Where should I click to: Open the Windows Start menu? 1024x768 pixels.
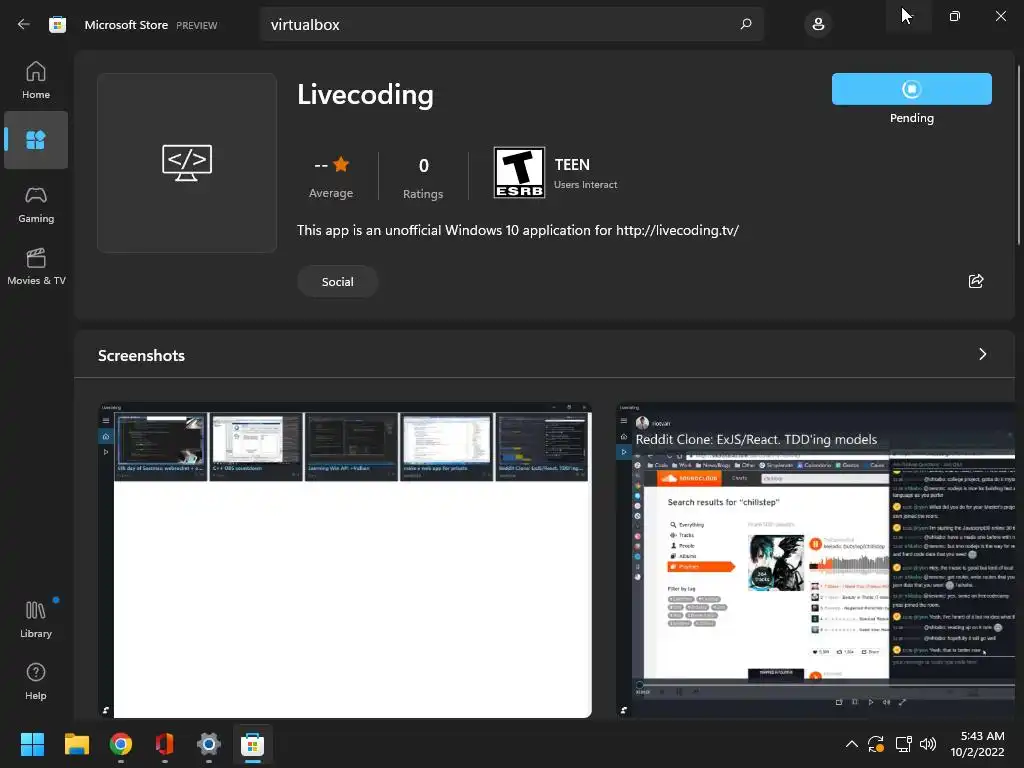click(x=32, y=744)
